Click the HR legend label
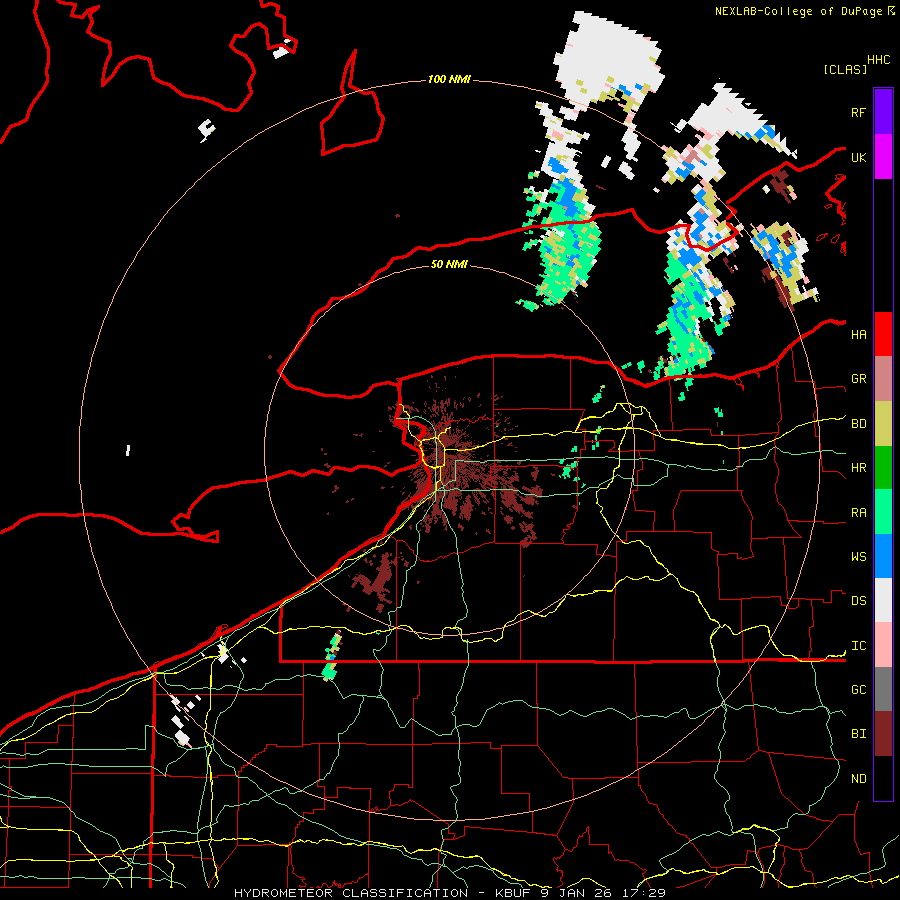The image size is (900, 900). click(x=858, y=468)
